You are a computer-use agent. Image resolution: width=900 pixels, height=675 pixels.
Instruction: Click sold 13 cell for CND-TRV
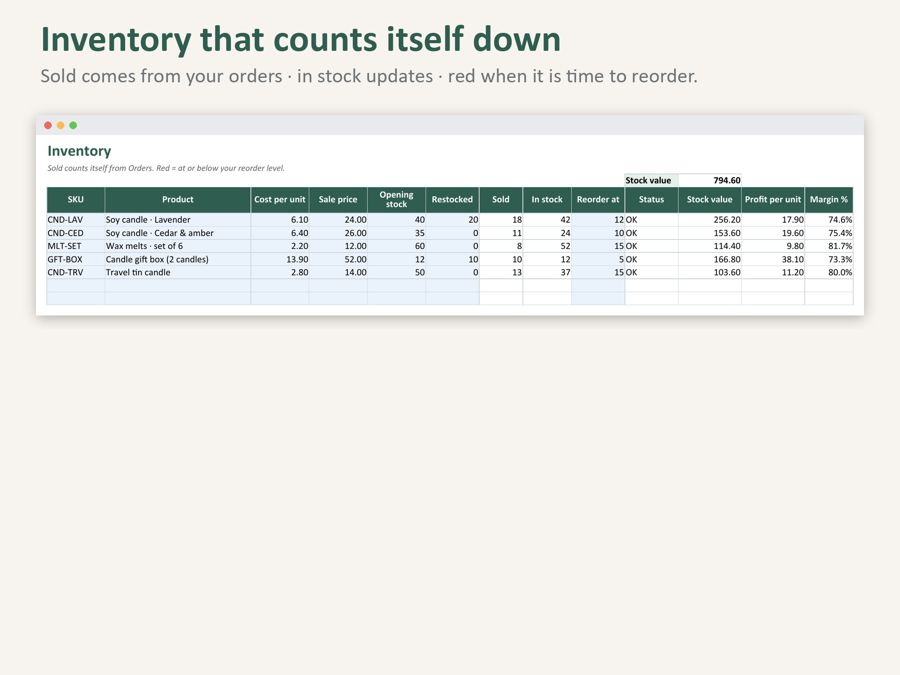click(x=501, y=273)
